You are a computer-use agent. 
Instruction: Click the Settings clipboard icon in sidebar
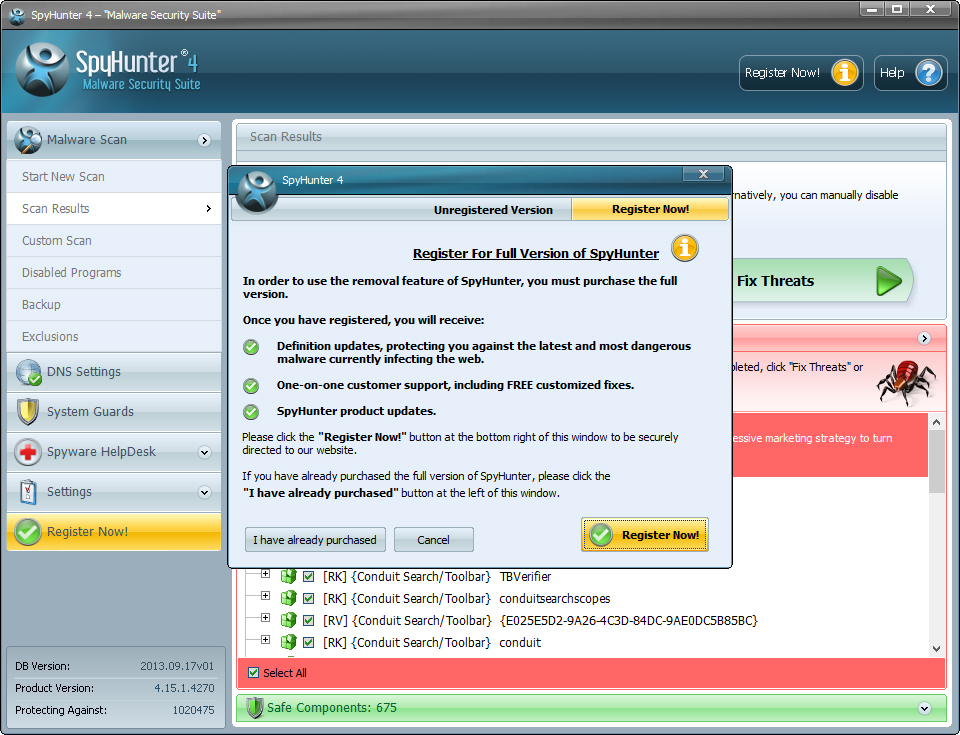click(x=29, y=492)
